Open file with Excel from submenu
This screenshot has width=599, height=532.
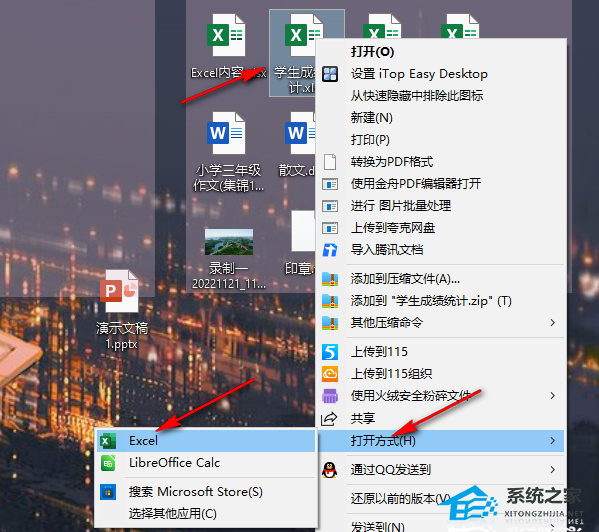[206, 441]
